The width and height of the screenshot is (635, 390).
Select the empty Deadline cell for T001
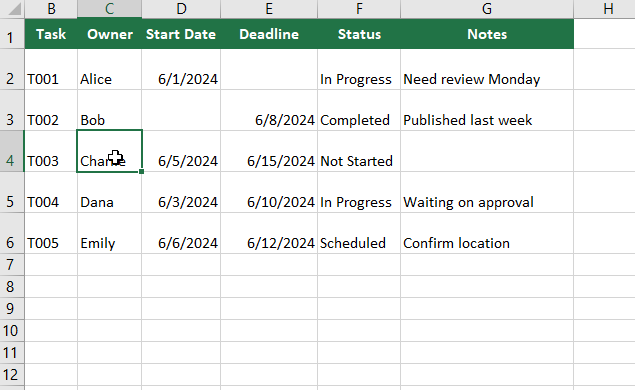(269, 69)
